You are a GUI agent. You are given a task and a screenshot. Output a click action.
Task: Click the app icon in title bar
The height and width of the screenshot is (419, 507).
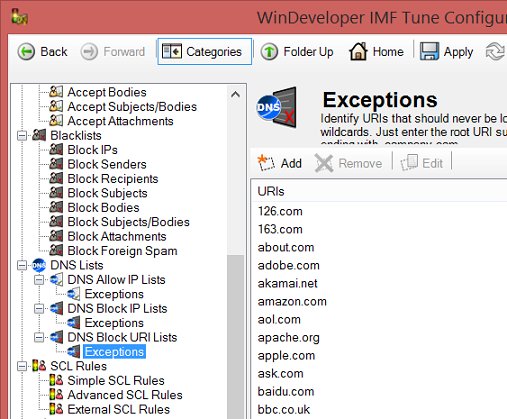click(20, 17)
